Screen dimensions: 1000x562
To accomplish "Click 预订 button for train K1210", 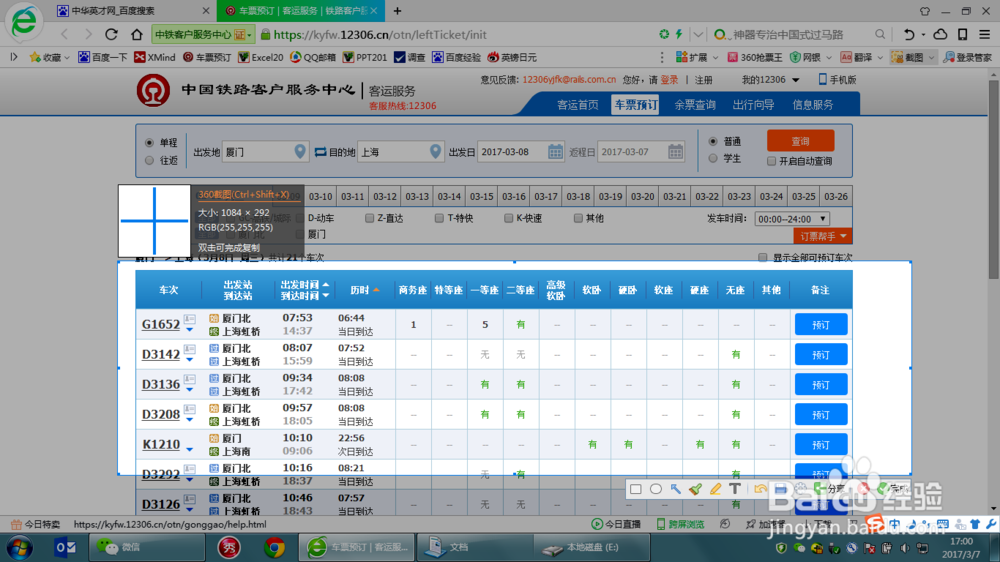I will coord(821,445).
